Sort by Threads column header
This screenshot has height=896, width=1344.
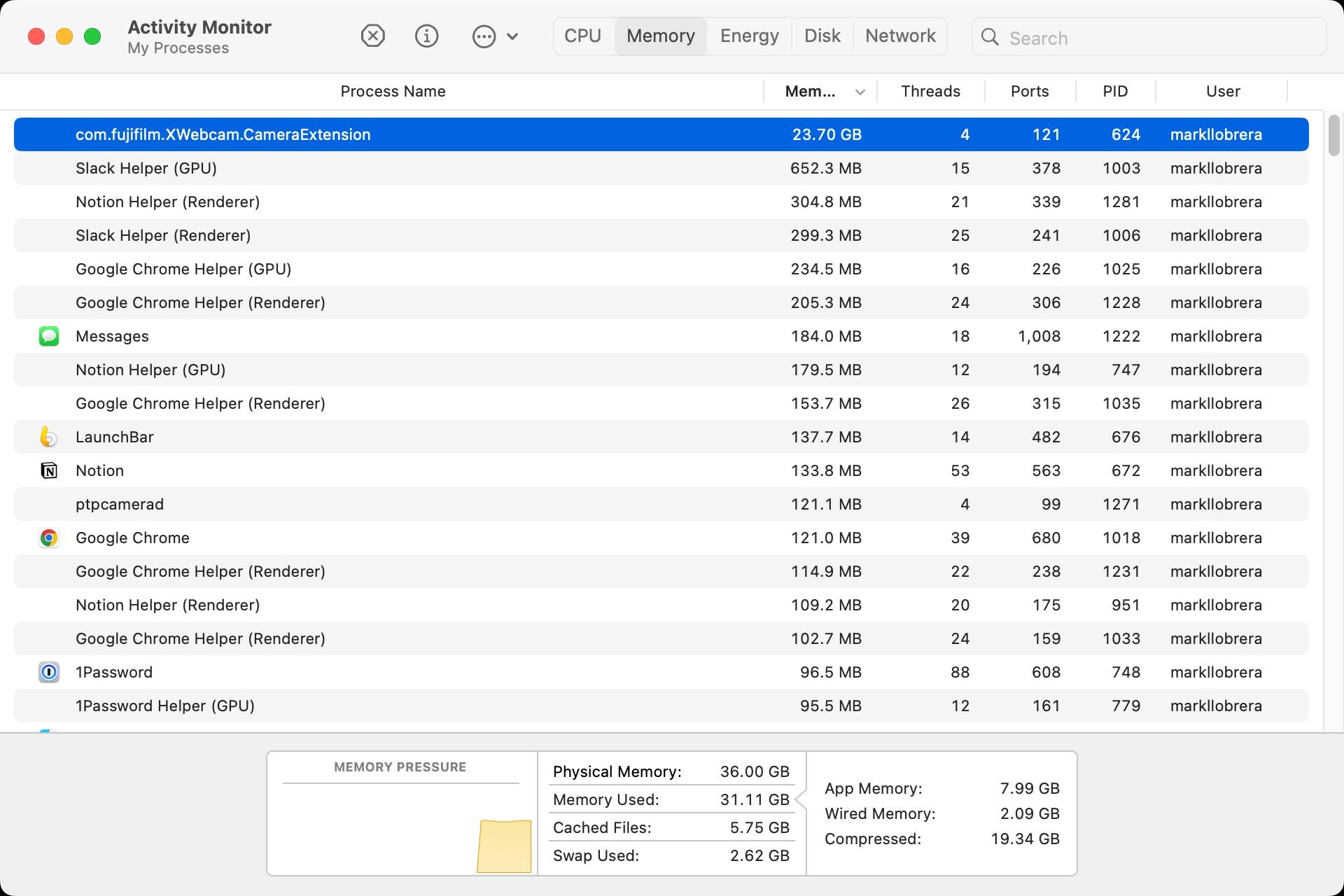click(x=930, y=91)
